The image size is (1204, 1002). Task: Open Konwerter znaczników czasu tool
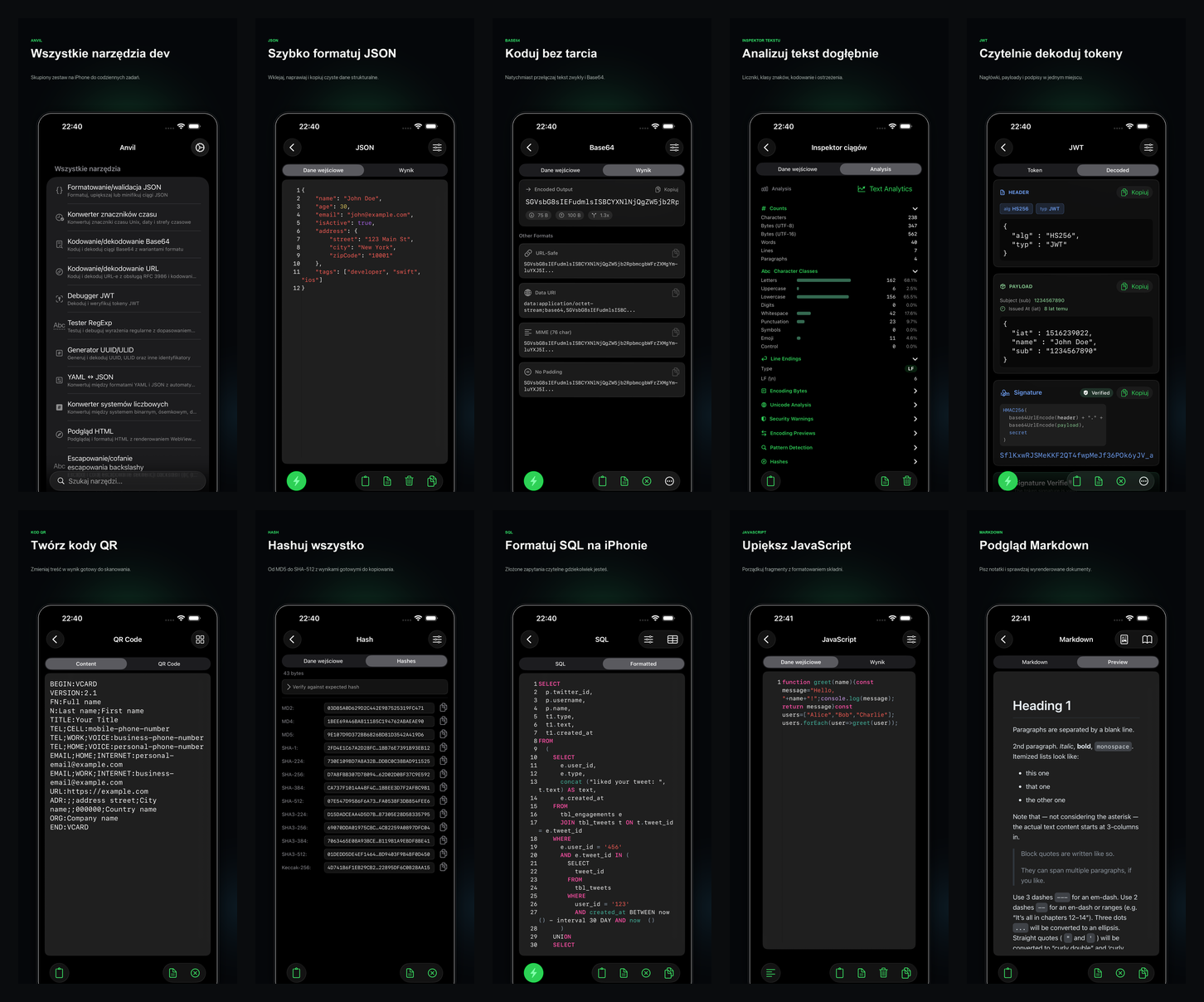pos(128,217)
